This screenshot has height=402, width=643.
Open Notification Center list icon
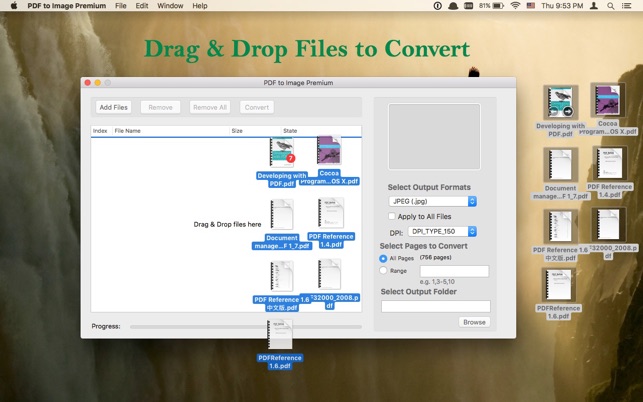click(626, 6)
